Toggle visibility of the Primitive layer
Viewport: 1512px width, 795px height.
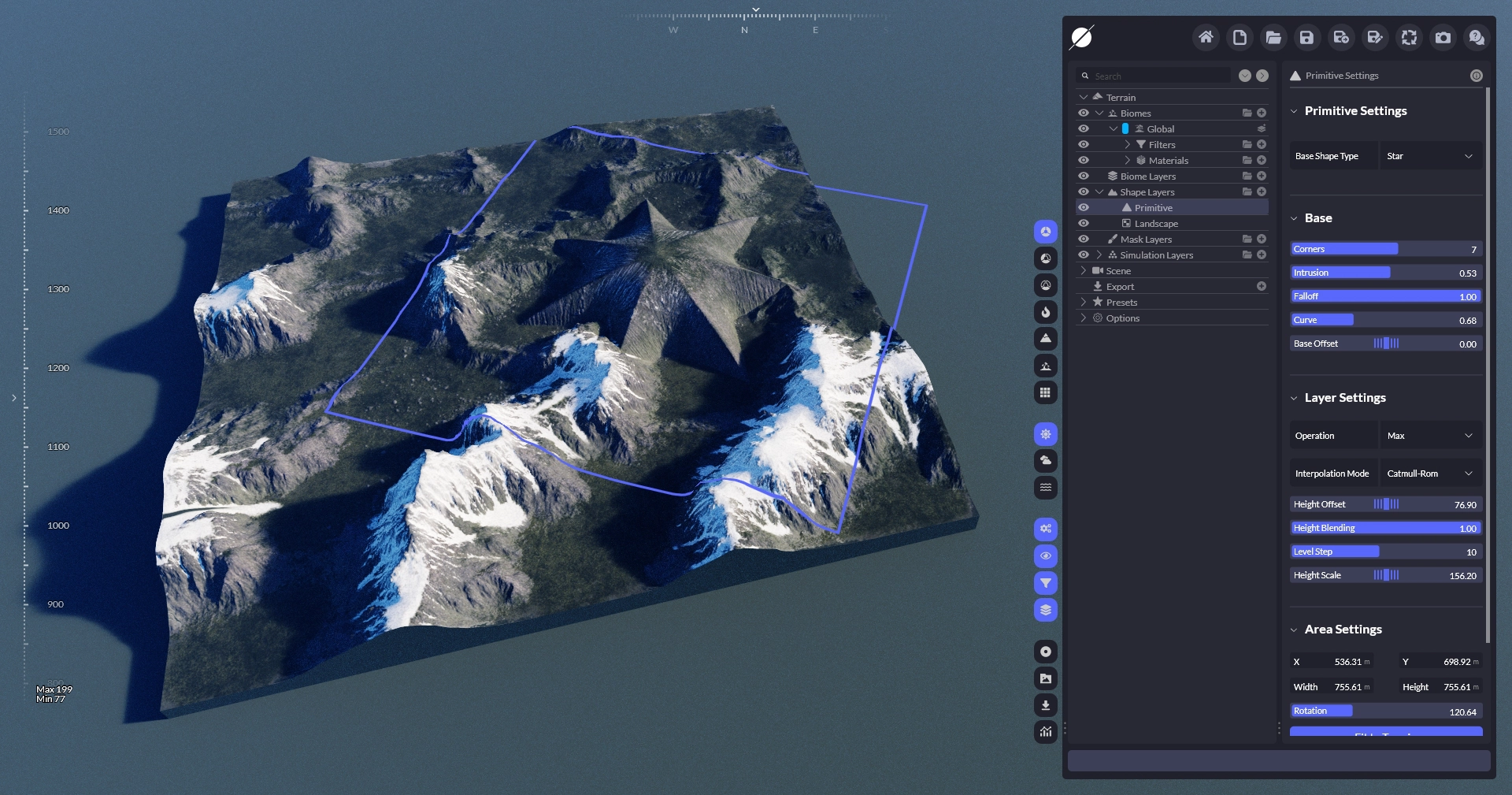pos(1084,207)
